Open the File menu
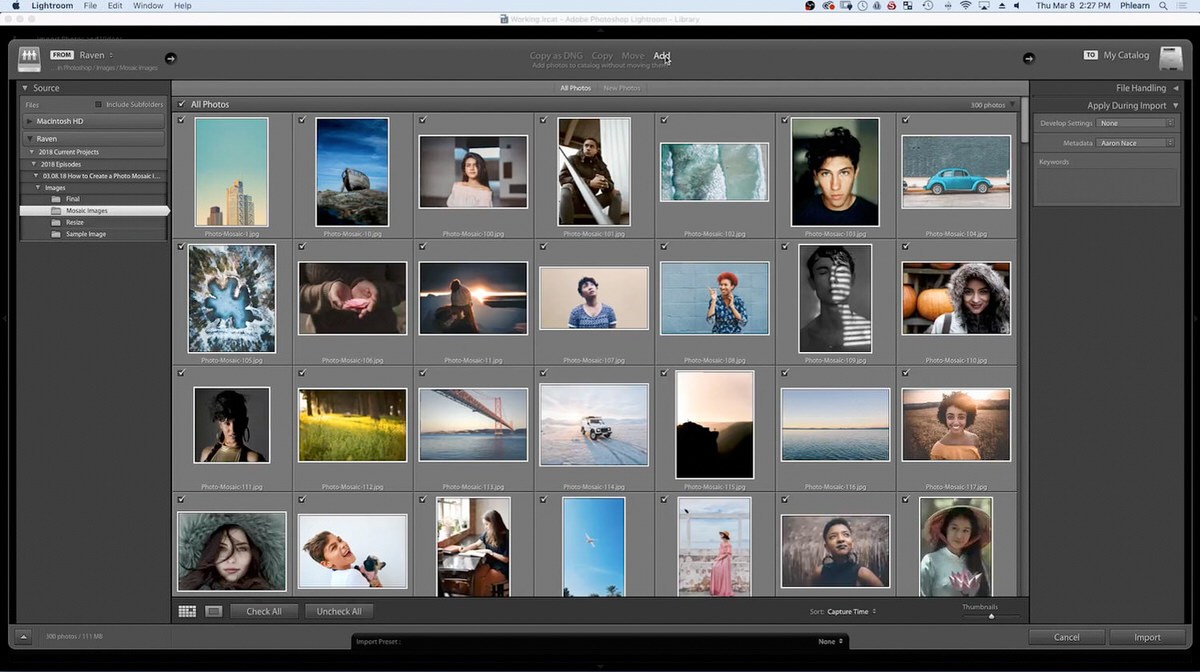Viewport: 1200px width, 672px height. click(90, 6)
